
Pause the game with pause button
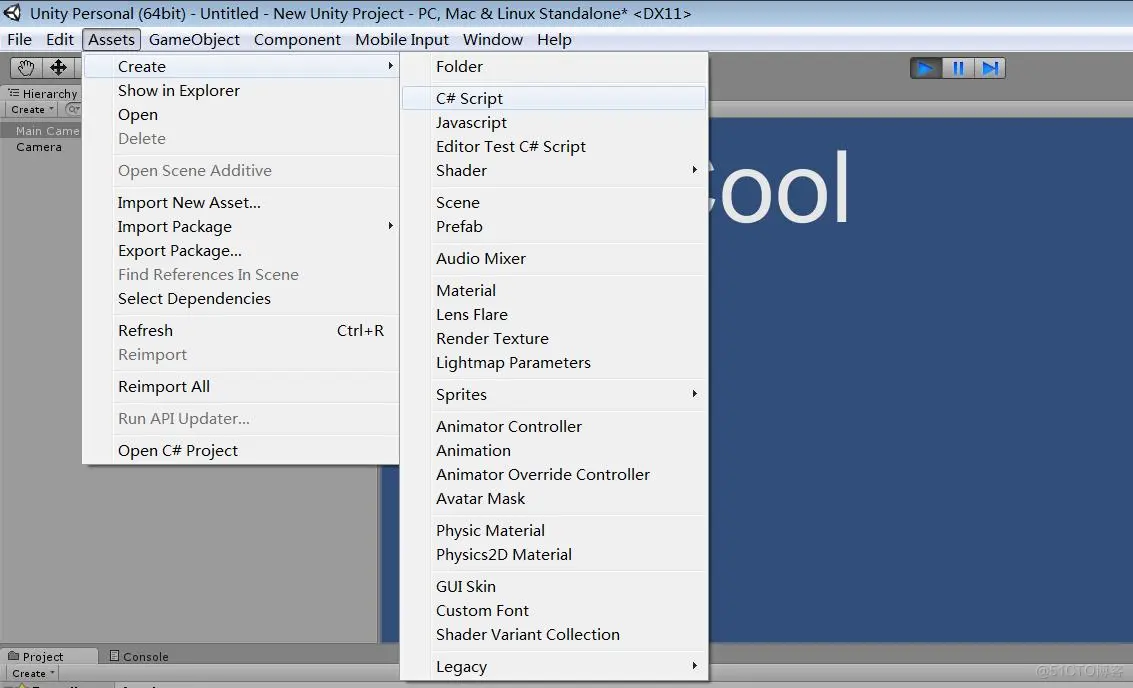(958, 69)
